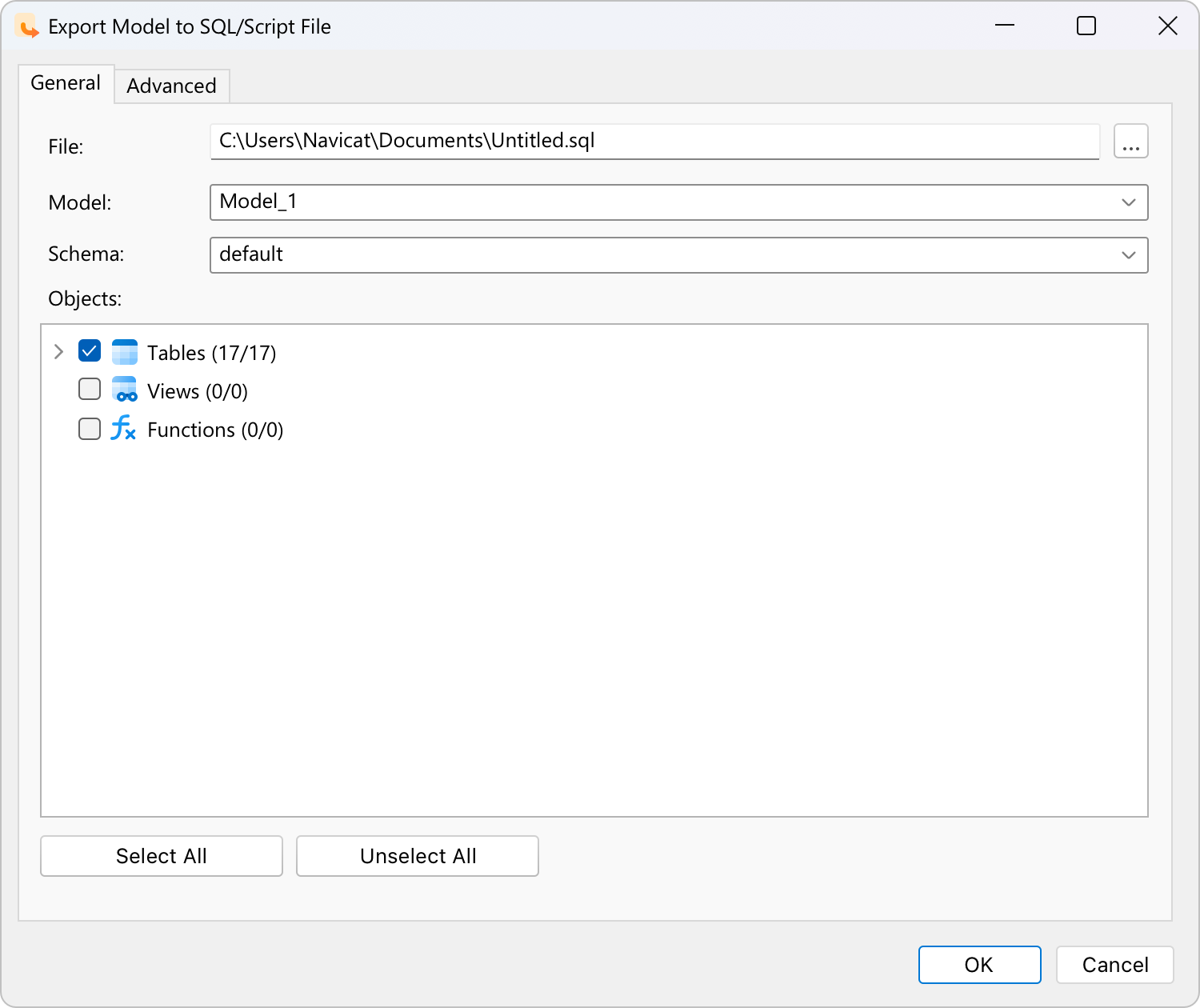Check the Views checkbox
This screenshot has height=1008, width=1200.
[x=89, y=389]
